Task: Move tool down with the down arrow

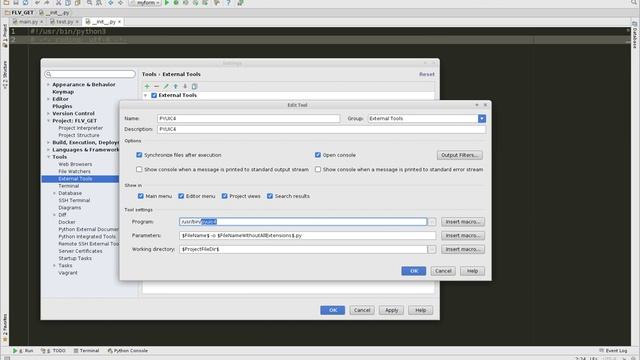Action: [185, 87]
